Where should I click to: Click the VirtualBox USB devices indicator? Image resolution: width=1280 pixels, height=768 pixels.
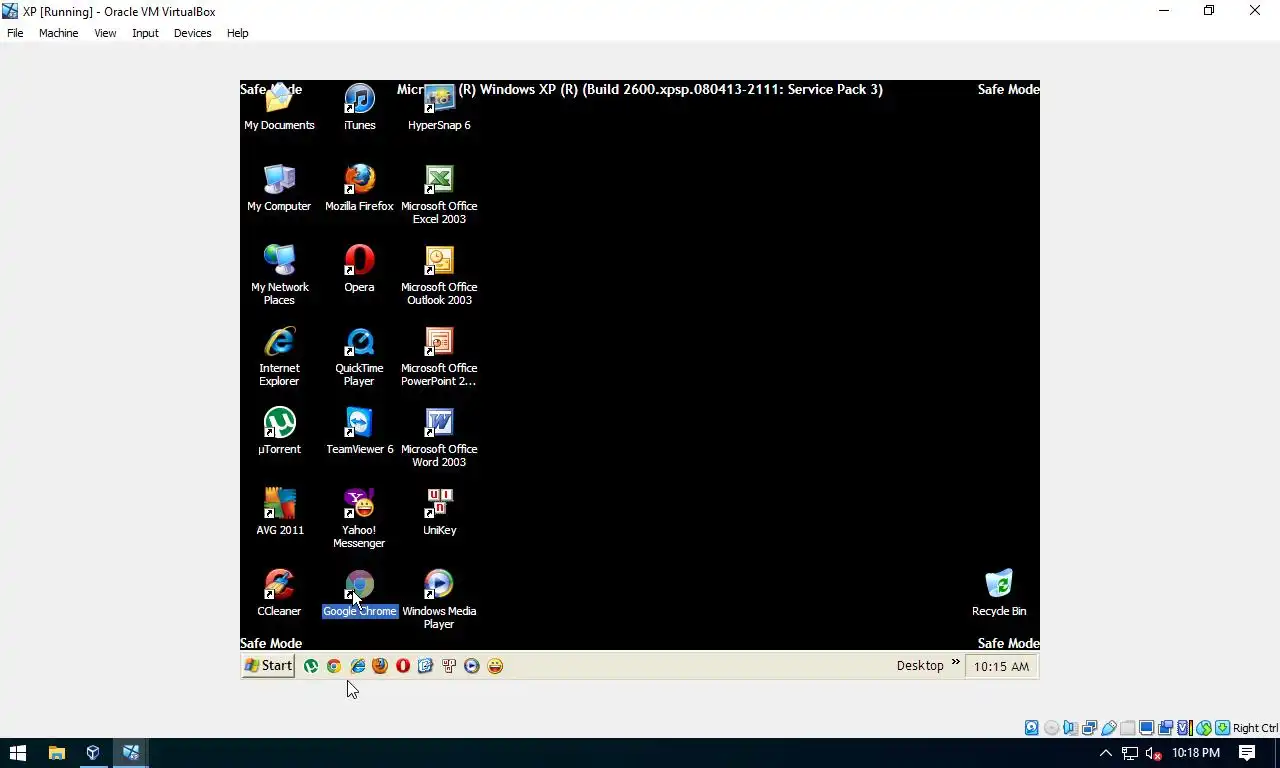1108,728
